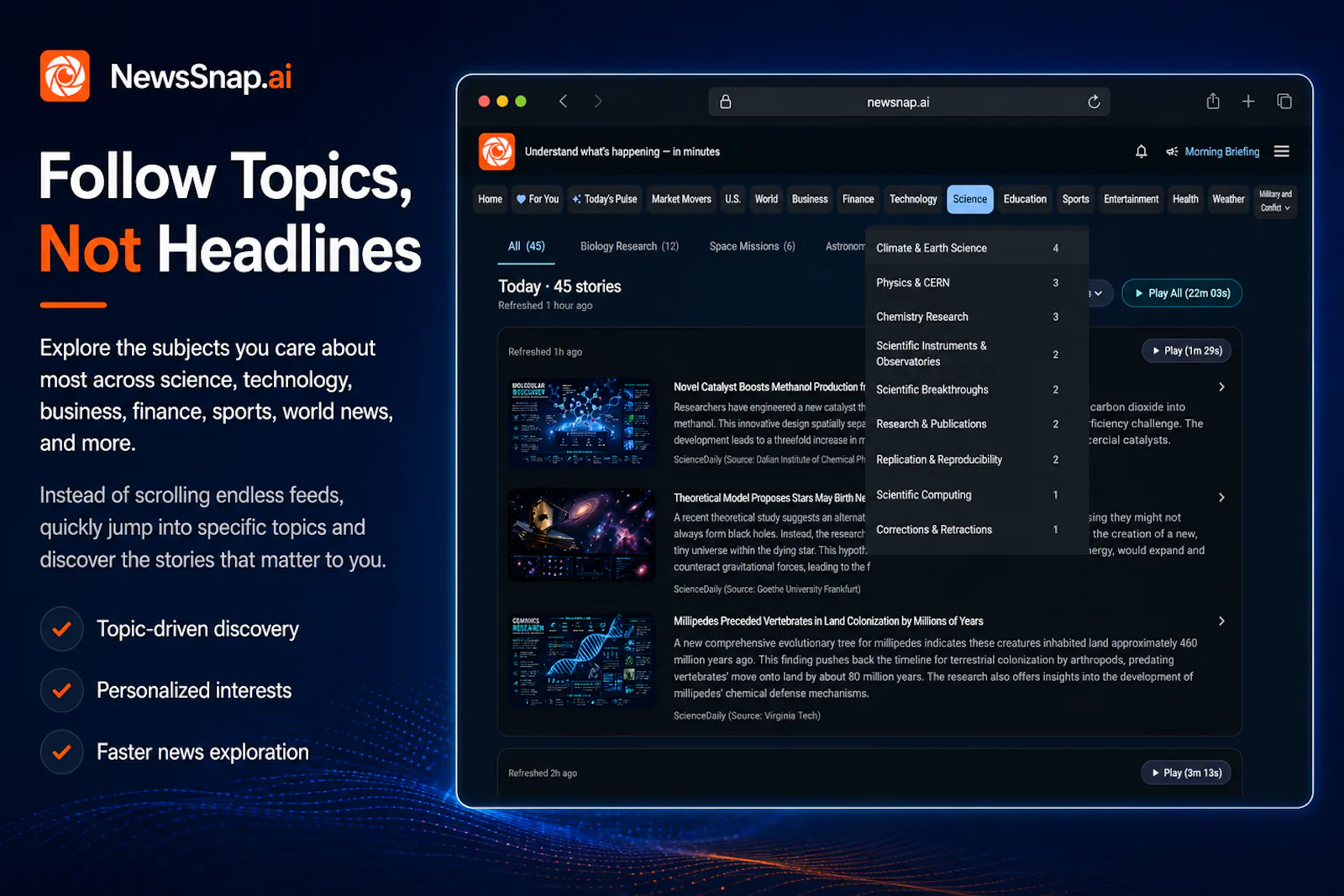This screenshot has height=896, width=1344.
Task: Open the For You tab
Action: point(538,199)
